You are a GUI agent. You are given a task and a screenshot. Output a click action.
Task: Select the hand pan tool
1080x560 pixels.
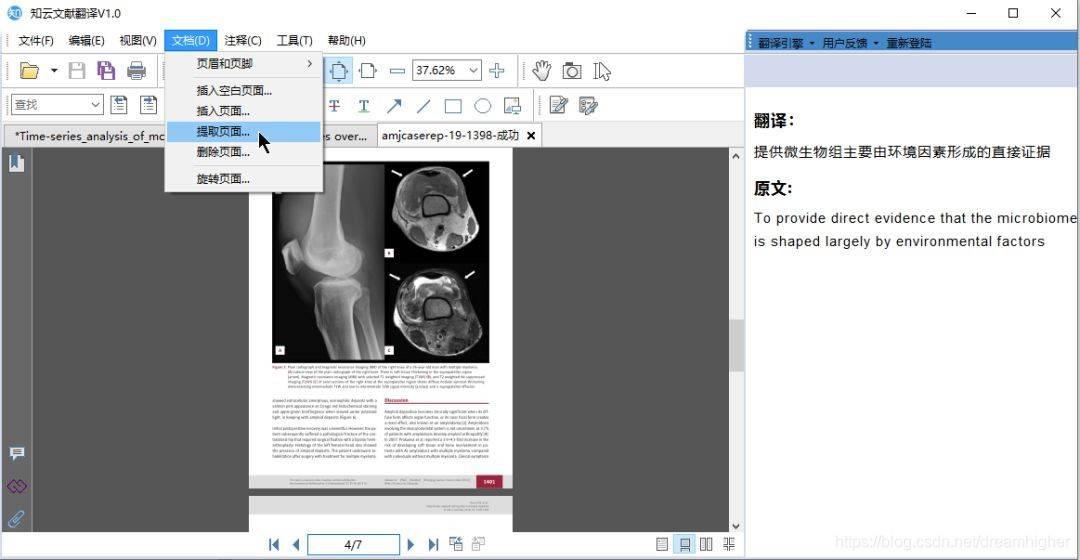(541, 71)
